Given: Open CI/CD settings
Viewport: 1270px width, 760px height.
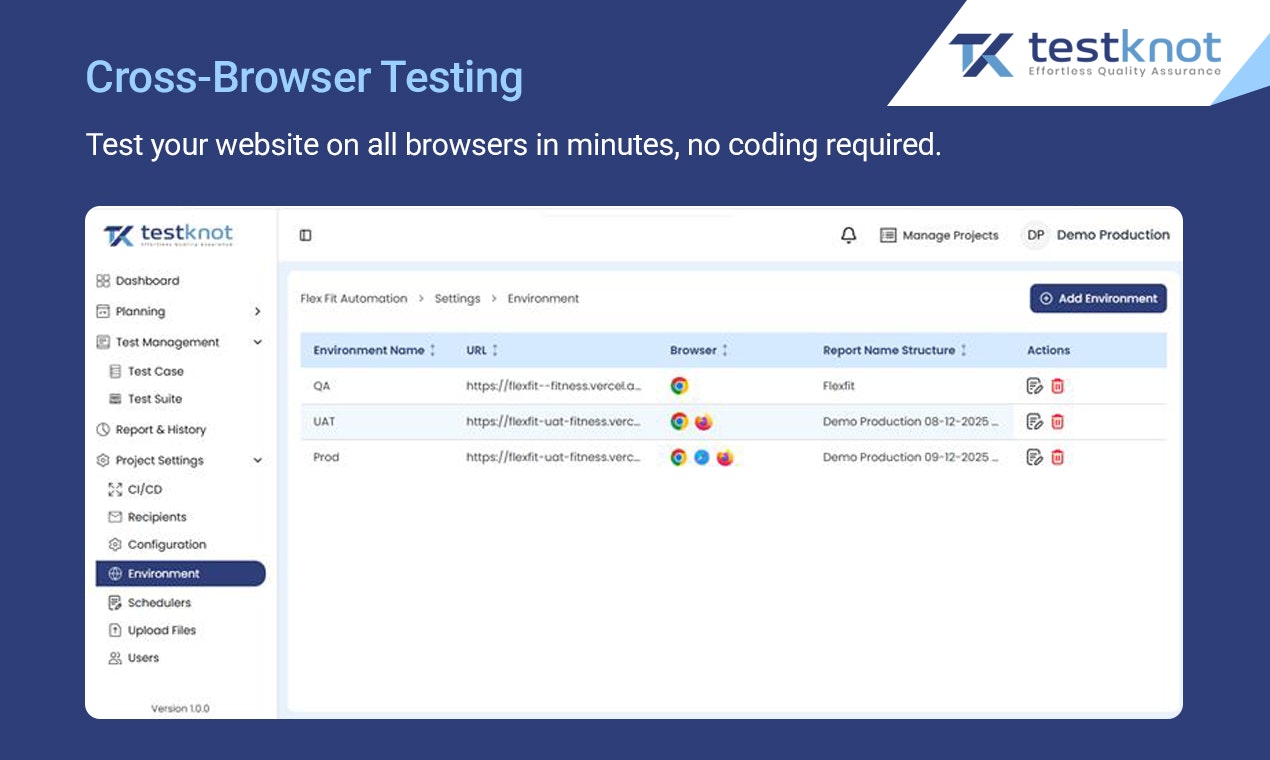Looking at the screenshot, I should click(x=135, y=489).
